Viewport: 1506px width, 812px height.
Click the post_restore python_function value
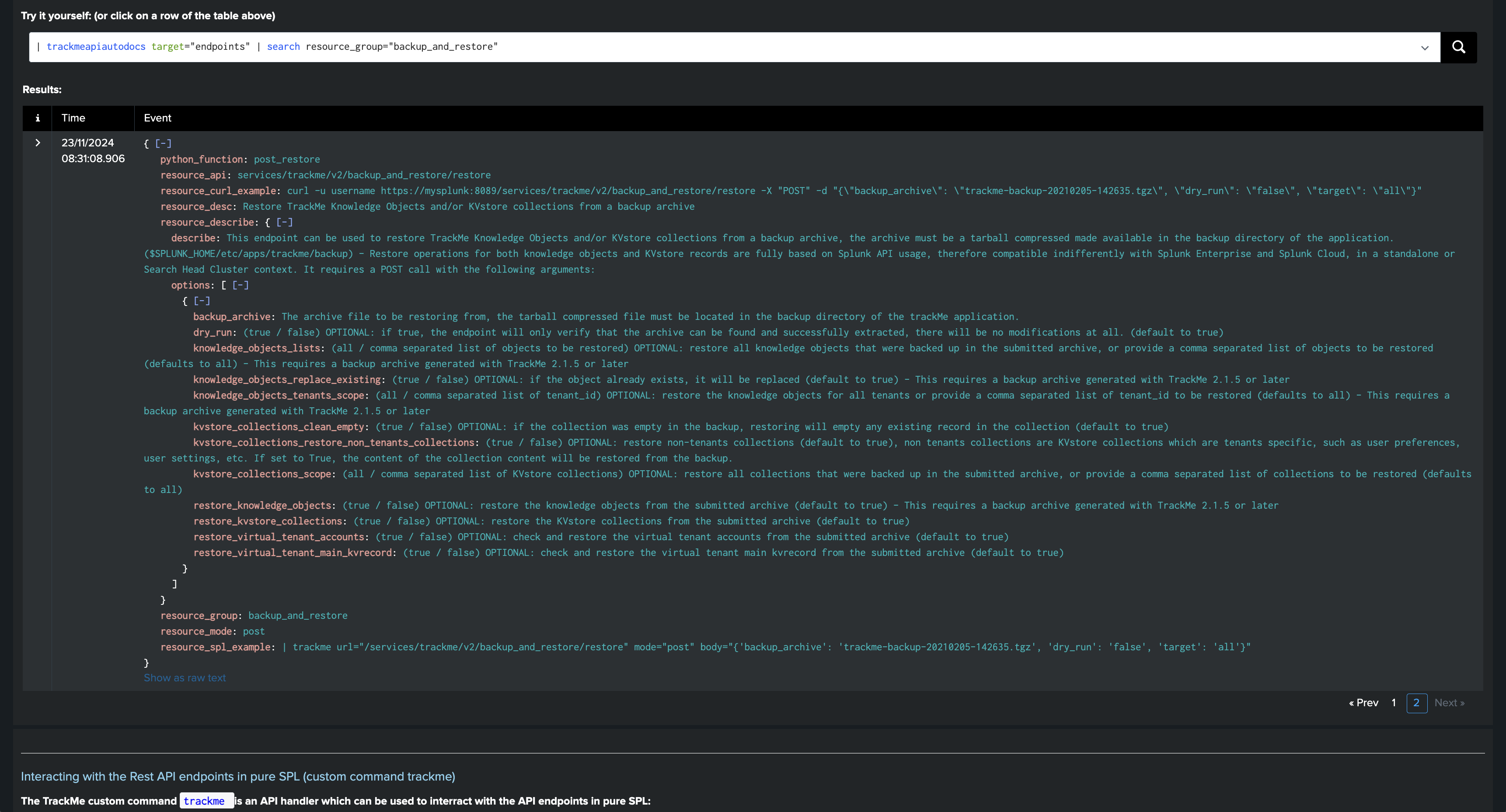click(286, 160)
